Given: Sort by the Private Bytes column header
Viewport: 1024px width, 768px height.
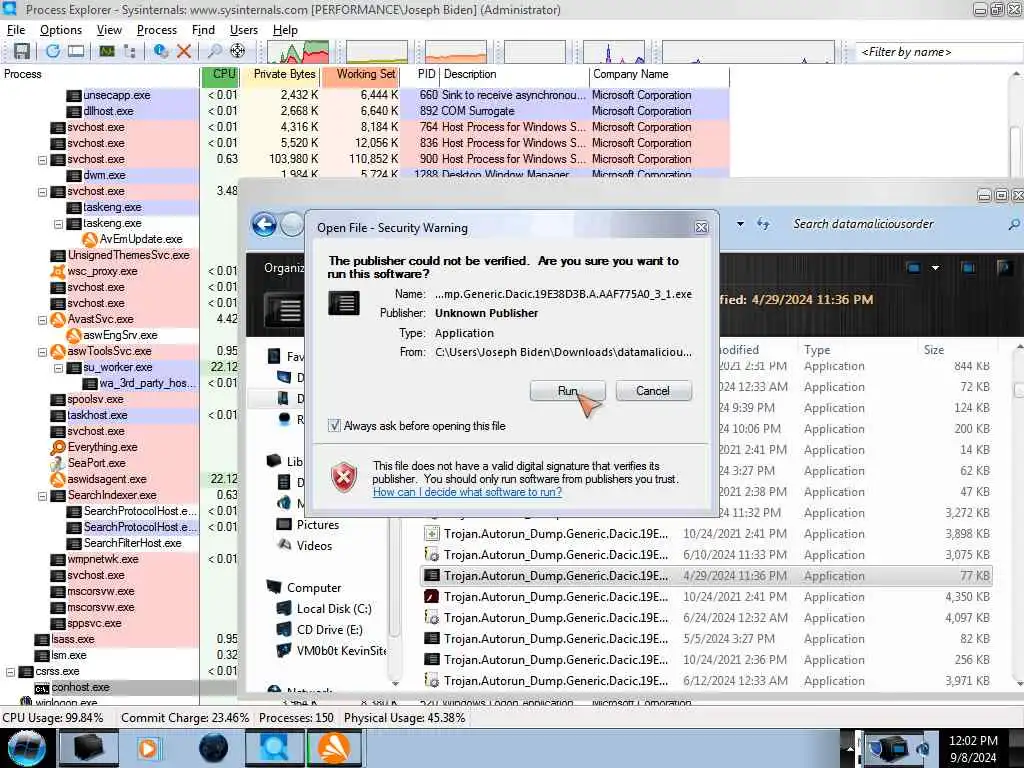Looking at the screenshot, I should click(280, 74).
